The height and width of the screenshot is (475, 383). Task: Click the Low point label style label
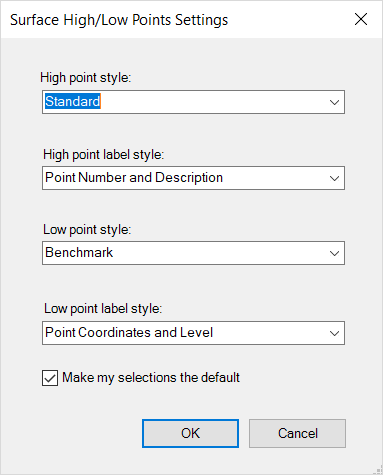tap(103, 309)
